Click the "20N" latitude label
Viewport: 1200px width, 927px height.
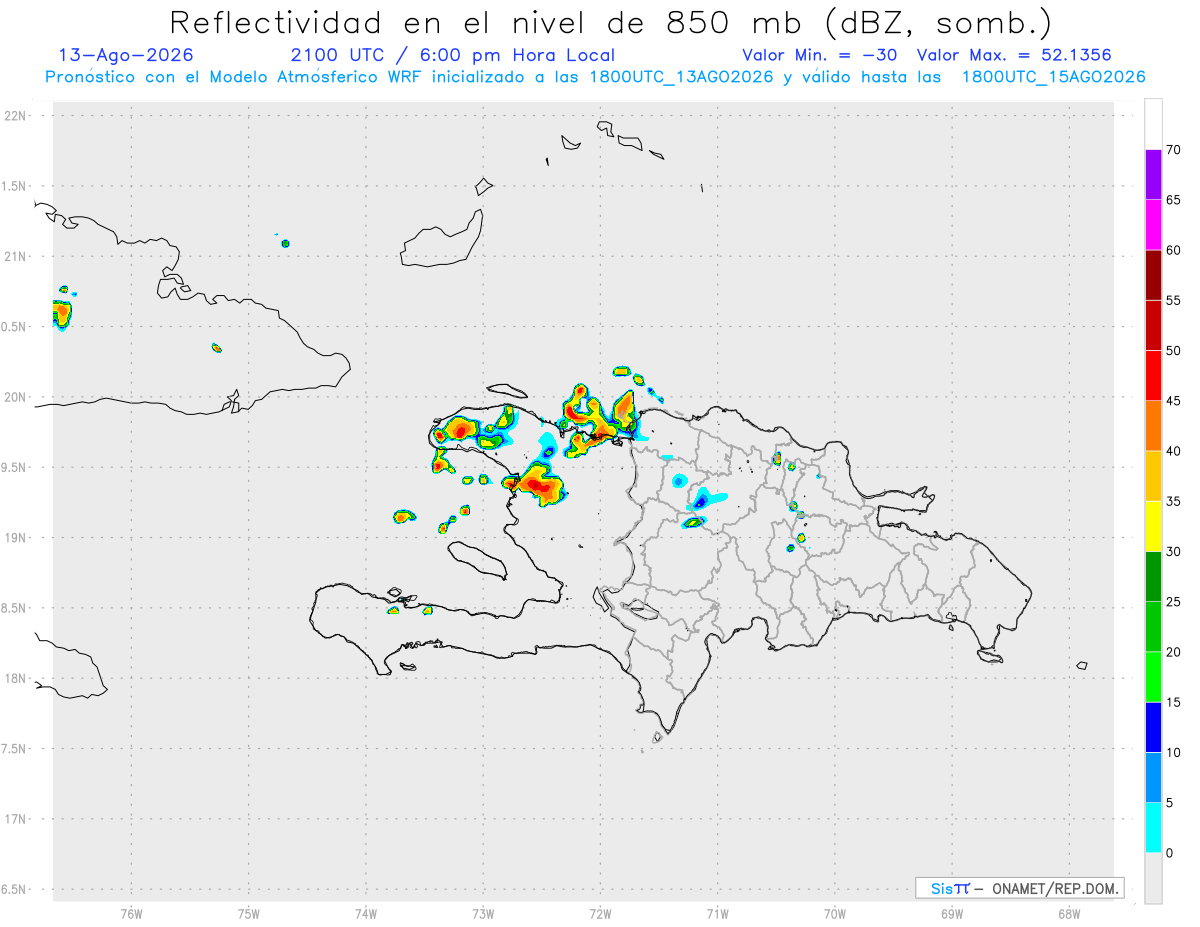coord(17,397)
